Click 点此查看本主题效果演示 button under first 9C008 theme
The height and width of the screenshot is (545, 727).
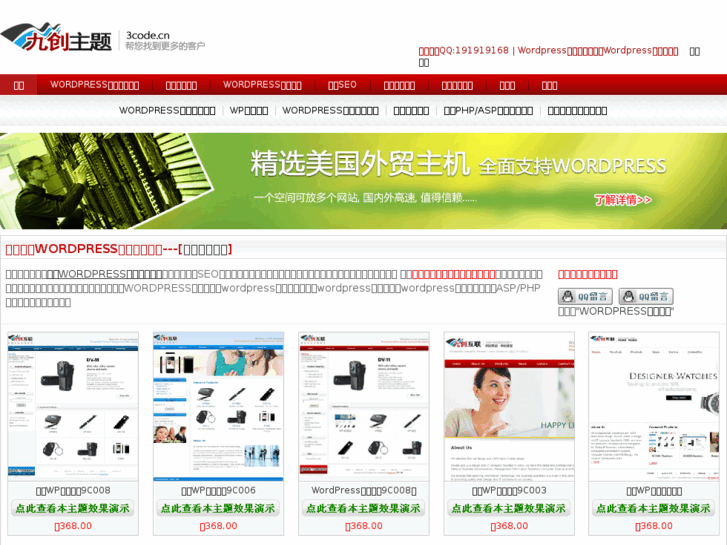pos(73,508)
